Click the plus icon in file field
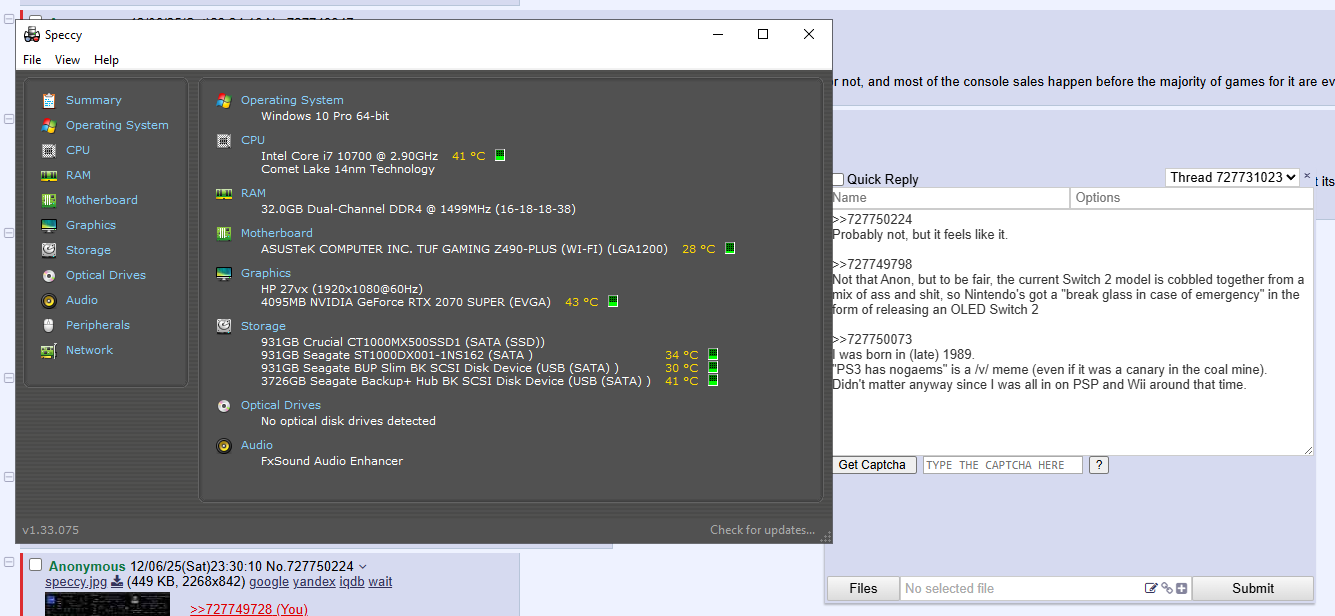The height and width of the screenshot is (616, 1335). pos(1181,589)
